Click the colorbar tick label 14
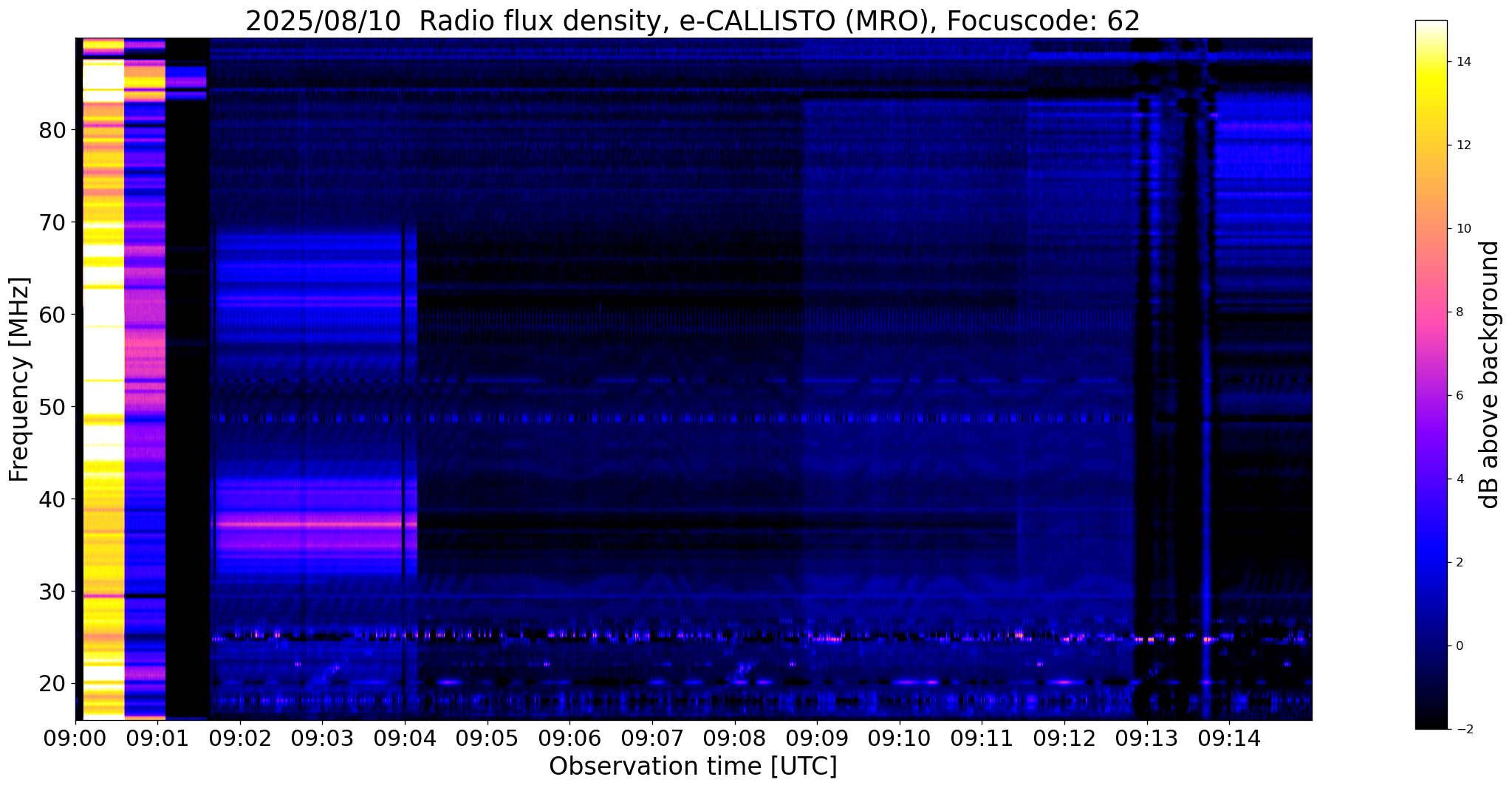 tap(1463, 62)
